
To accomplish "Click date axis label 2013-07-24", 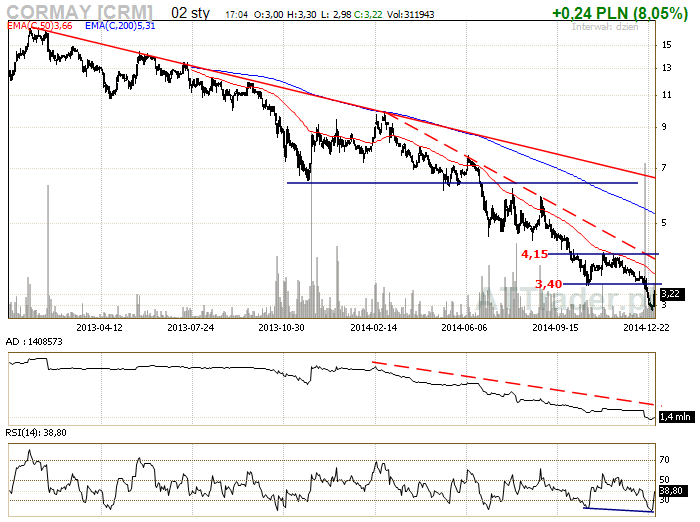I will click(x=191, y=328).
